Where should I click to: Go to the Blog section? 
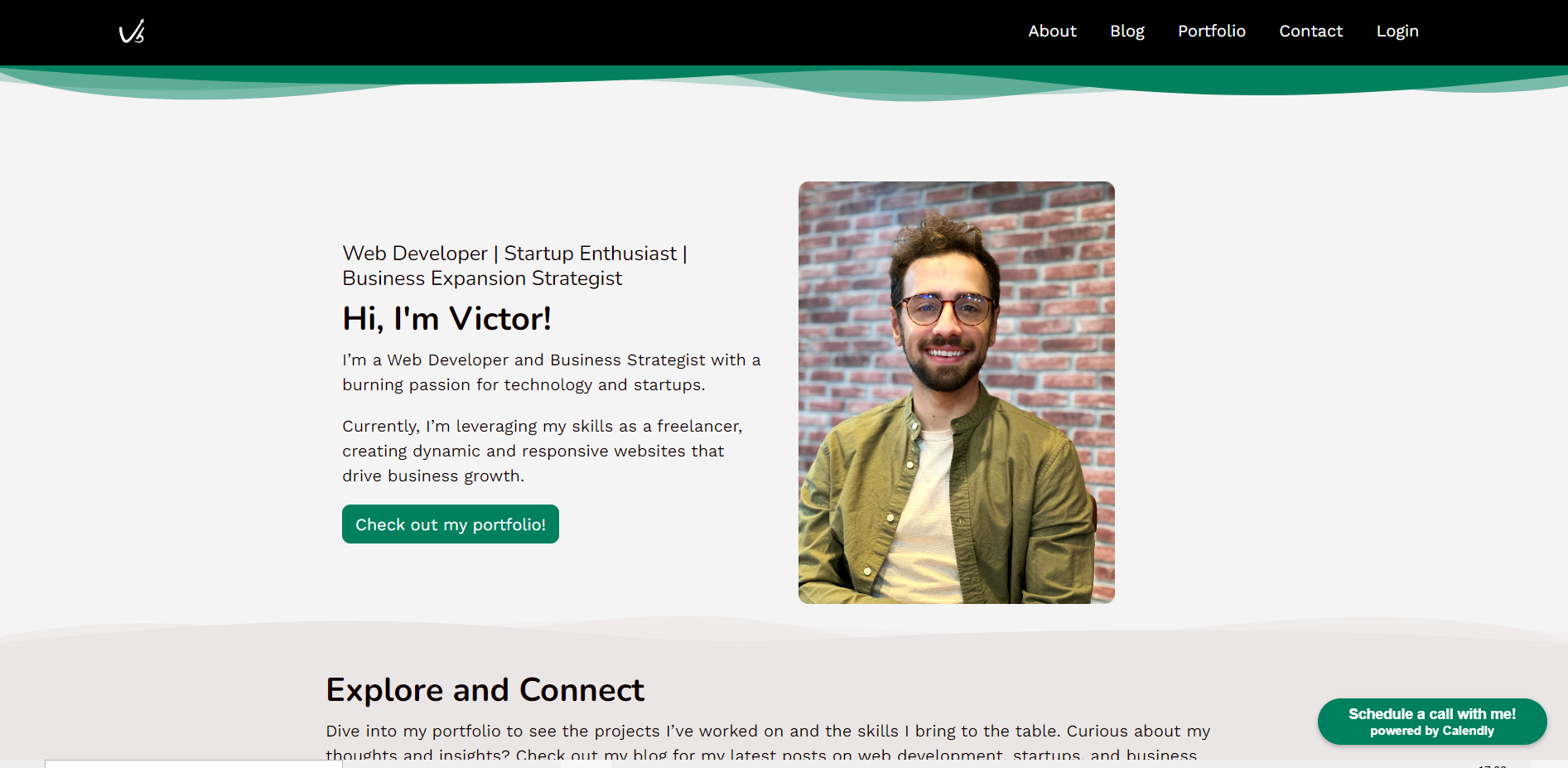pyautogui.click(x=1127, y=31)
